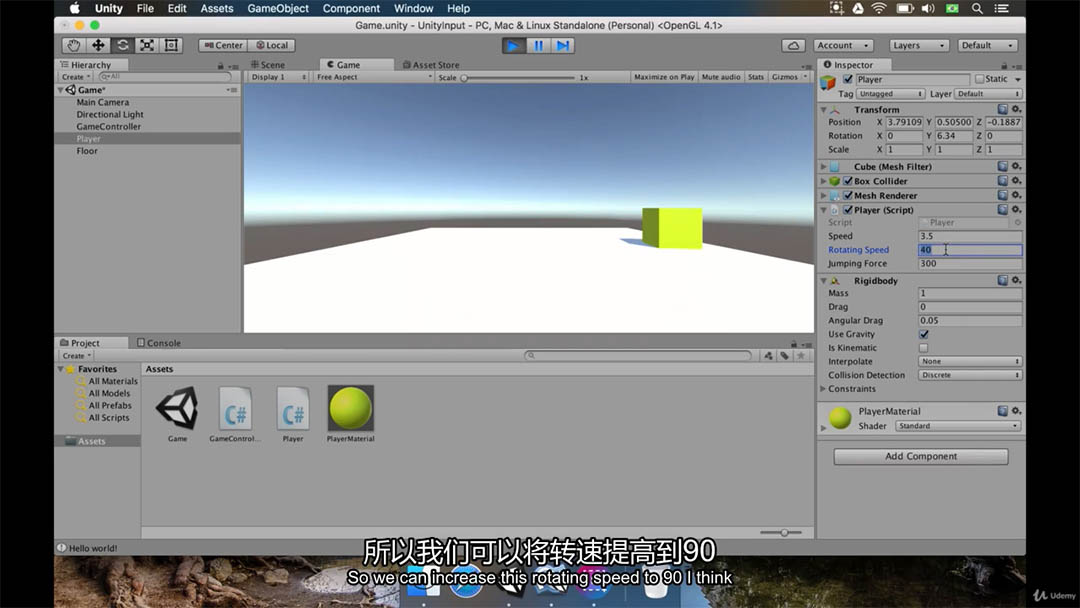The height and width of the screenshot is (608, 1080).
Task: Click the Add Component button
Action: 921,456
